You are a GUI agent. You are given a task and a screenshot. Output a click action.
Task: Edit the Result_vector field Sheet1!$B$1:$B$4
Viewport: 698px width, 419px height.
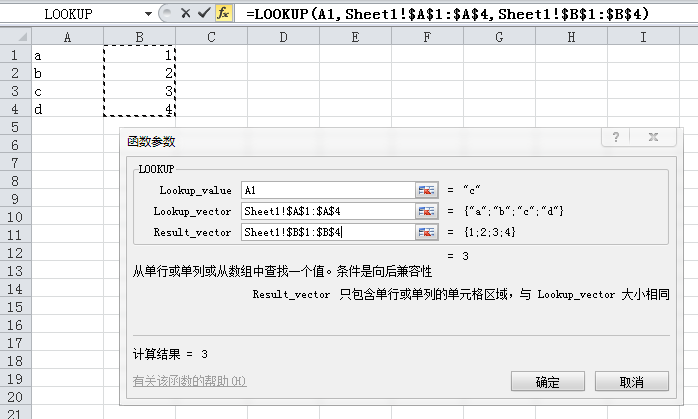(329, 232)
